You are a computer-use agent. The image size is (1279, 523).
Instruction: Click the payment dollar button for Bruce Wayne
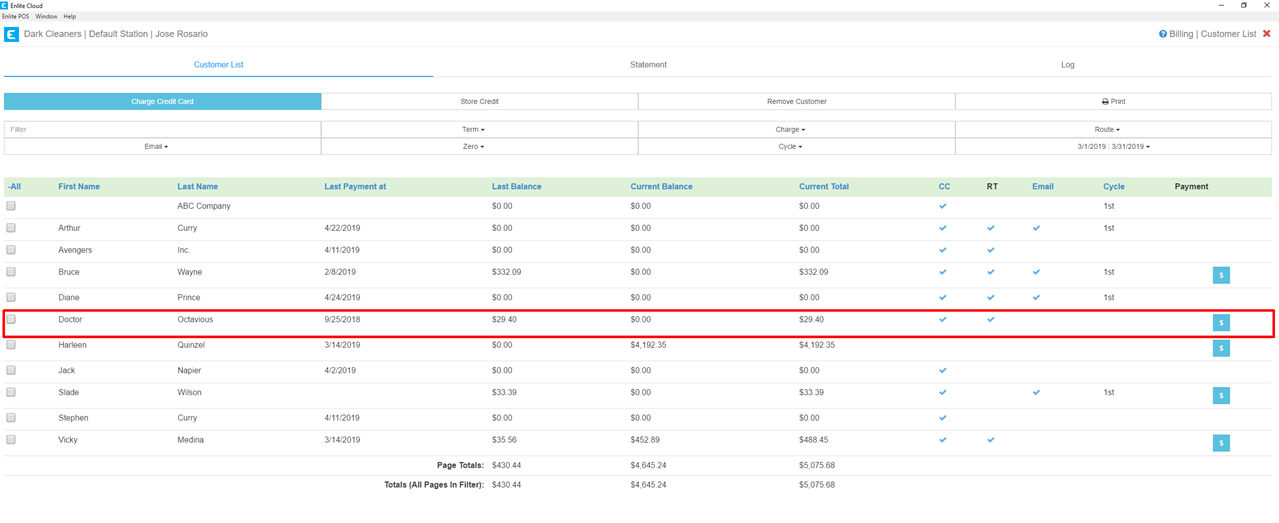click(x=1221, y=275)
